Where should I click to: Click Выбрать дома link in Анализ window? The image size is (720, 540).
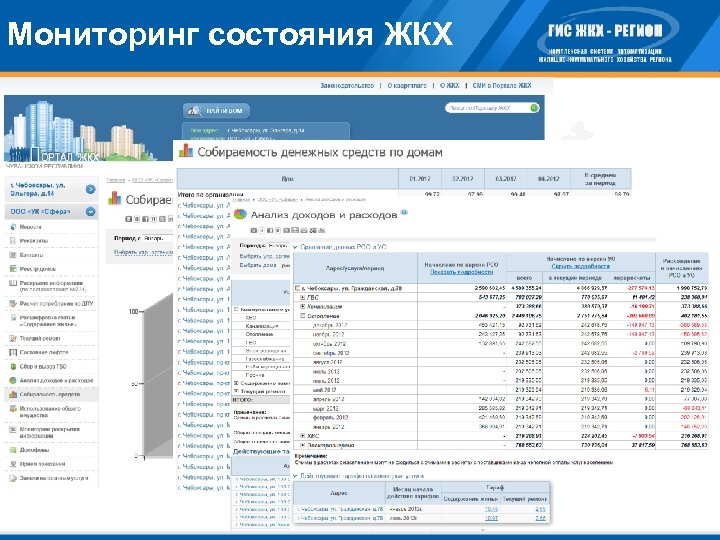click(x=258, y=265)
